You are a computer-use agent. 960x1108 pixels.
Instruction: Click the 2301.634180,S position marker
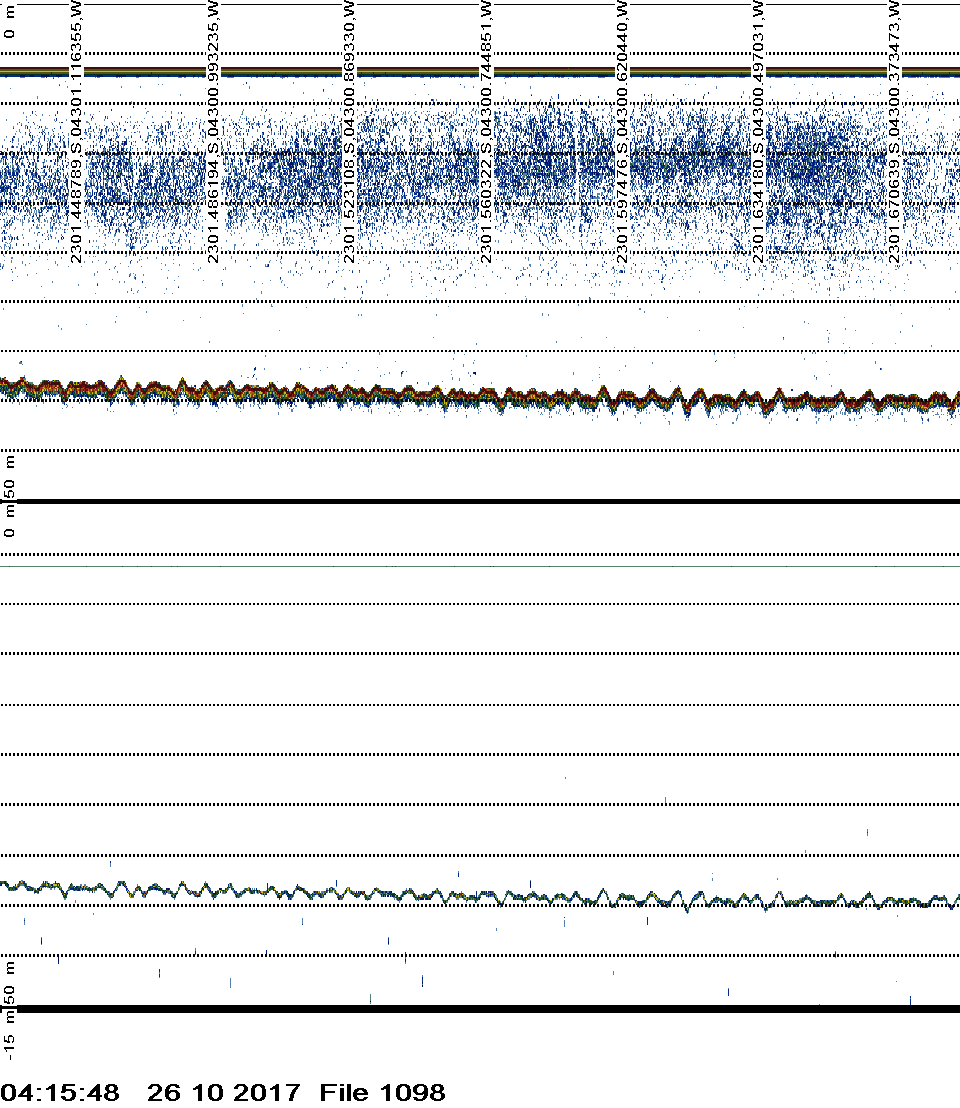759,131
